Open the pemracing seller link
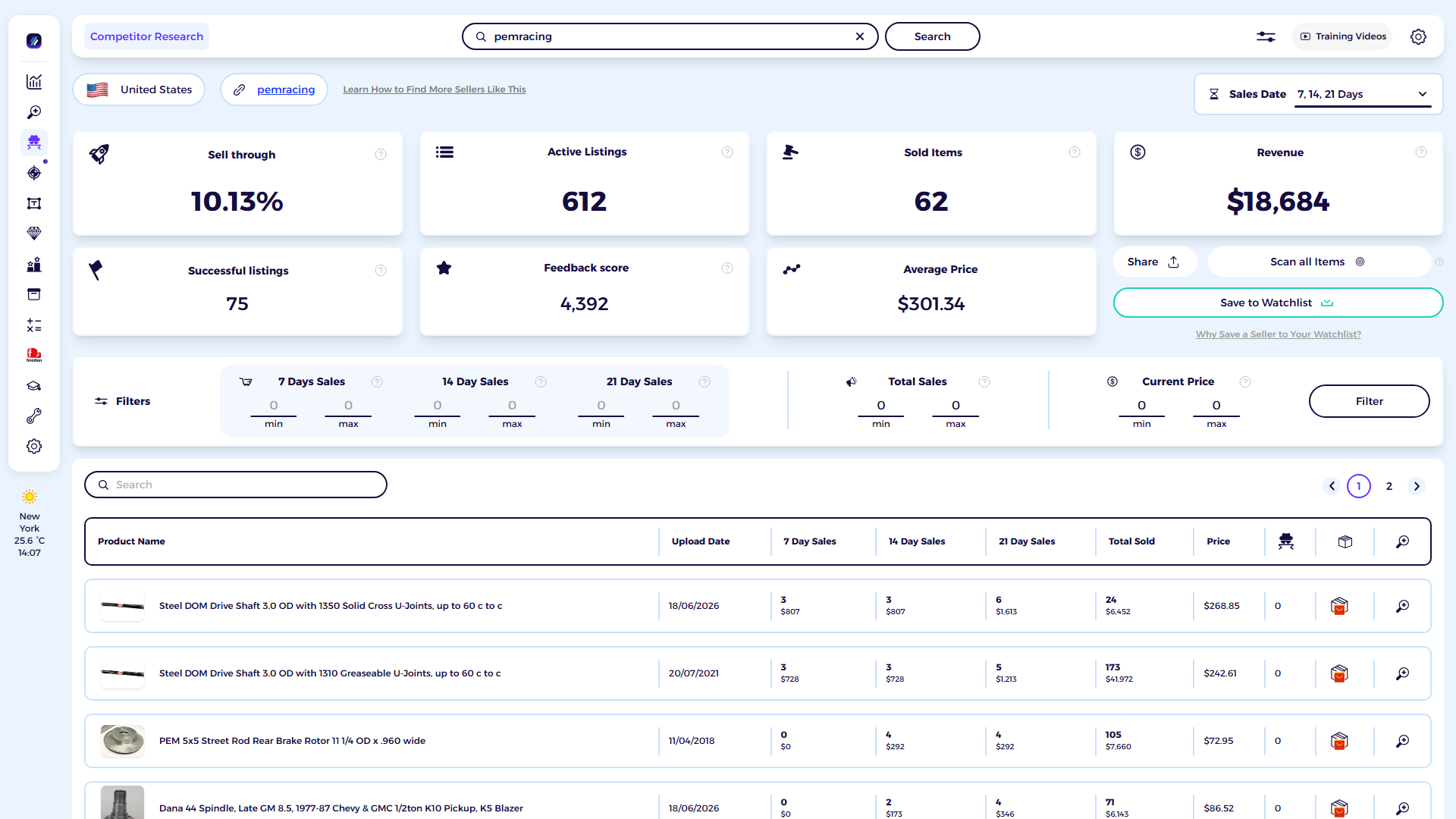Screen dimensions: 1456x819 286,89
